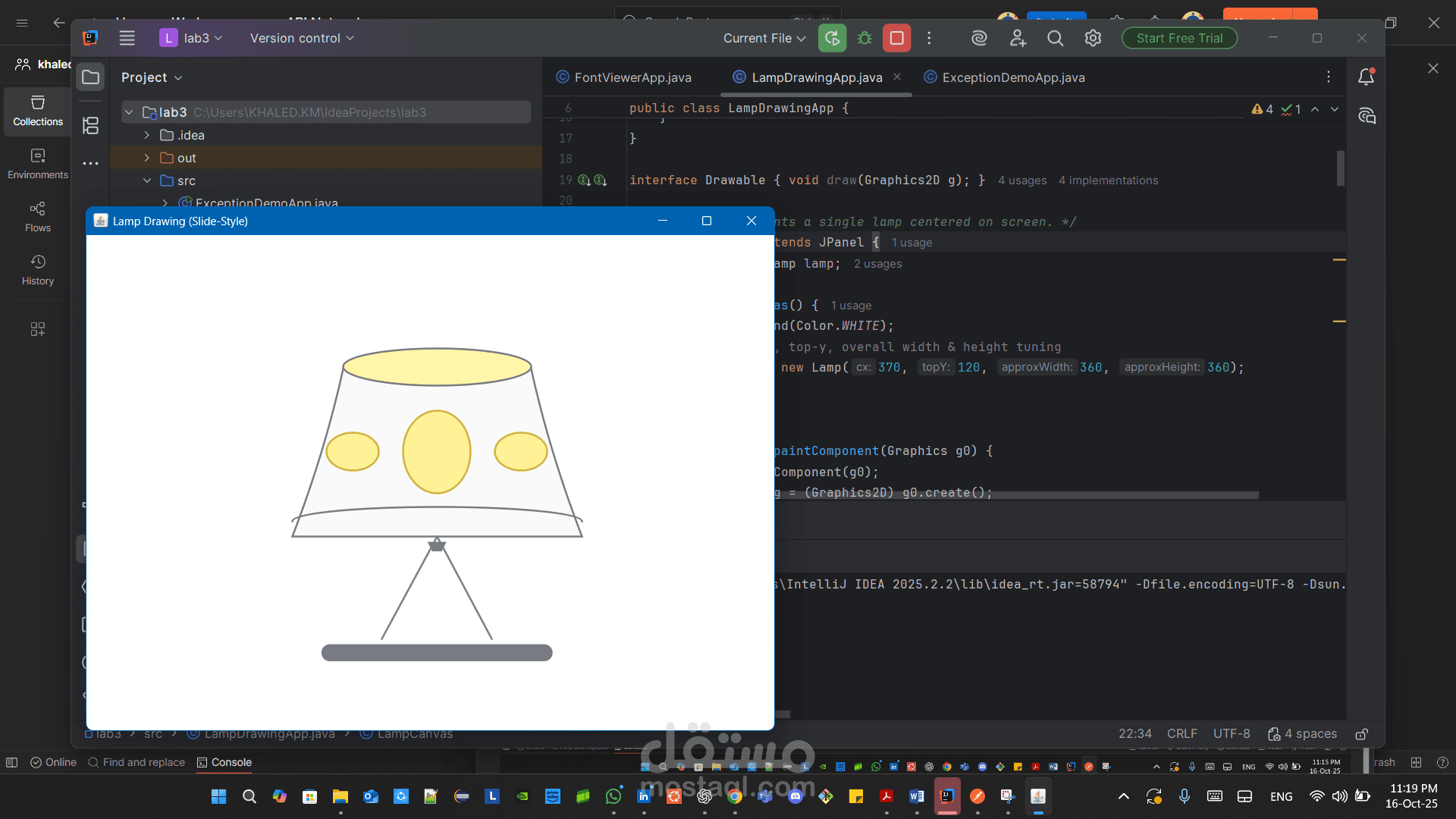Stop the running program with red Stop button
This screenshot has height=819, width=1456.
click(x=896, y=38)
